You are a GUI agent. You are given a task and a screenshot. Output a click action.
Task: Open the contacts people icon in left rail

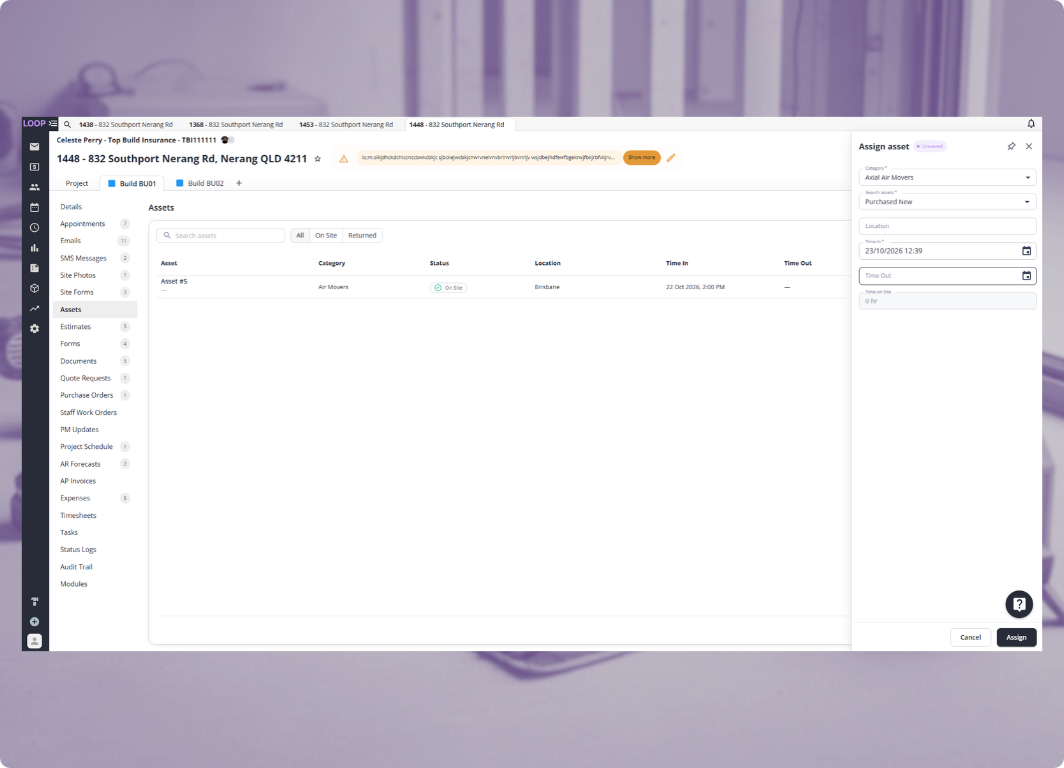click(x=35, y=187)
